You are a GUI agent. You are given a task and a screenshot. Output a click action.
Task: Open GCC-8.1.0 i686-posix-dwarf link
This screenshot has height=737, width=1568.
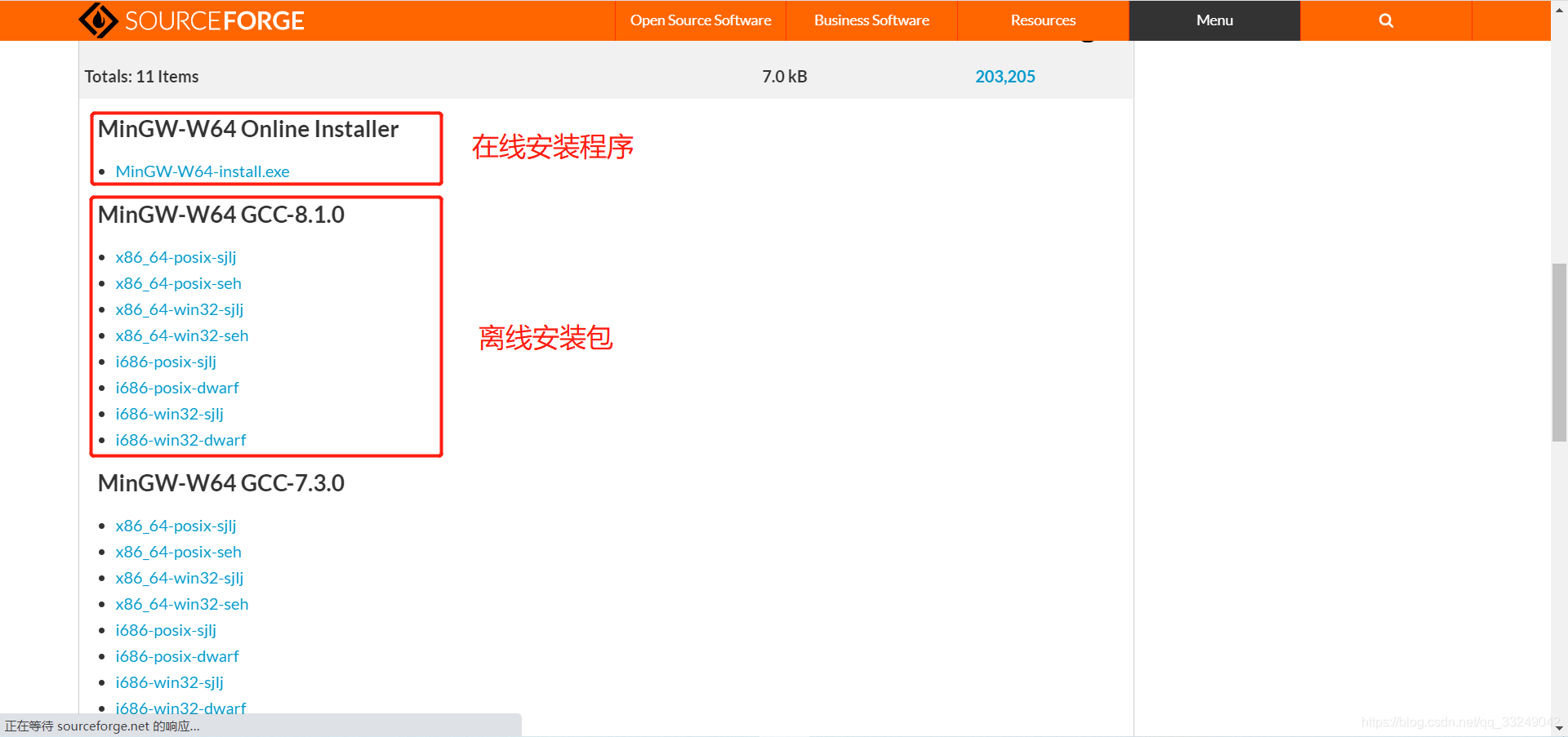pyautogui.click(x=177, y=388)
